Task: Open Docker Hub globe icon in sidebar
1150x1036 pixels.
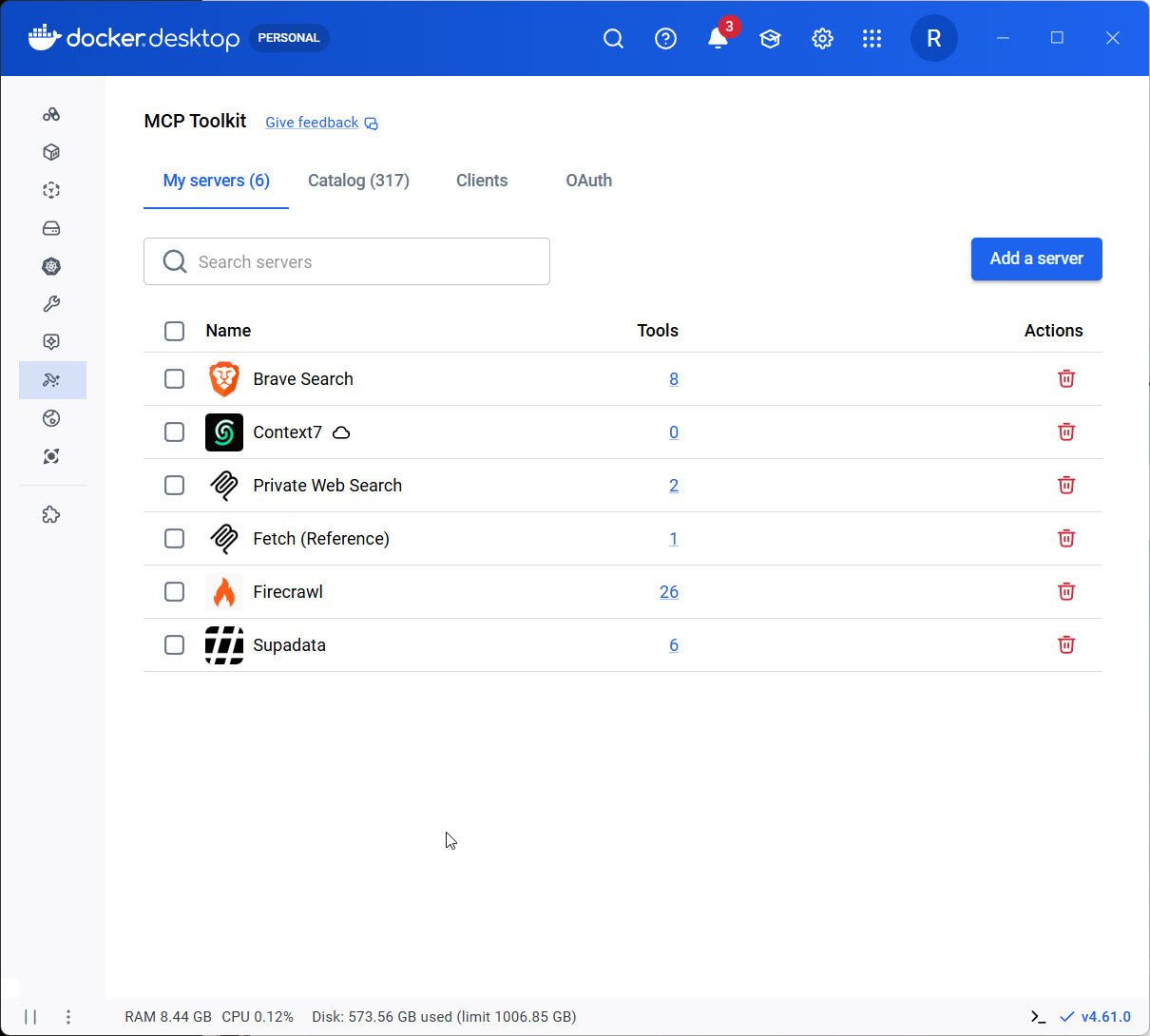Action: tap(51, 418)
